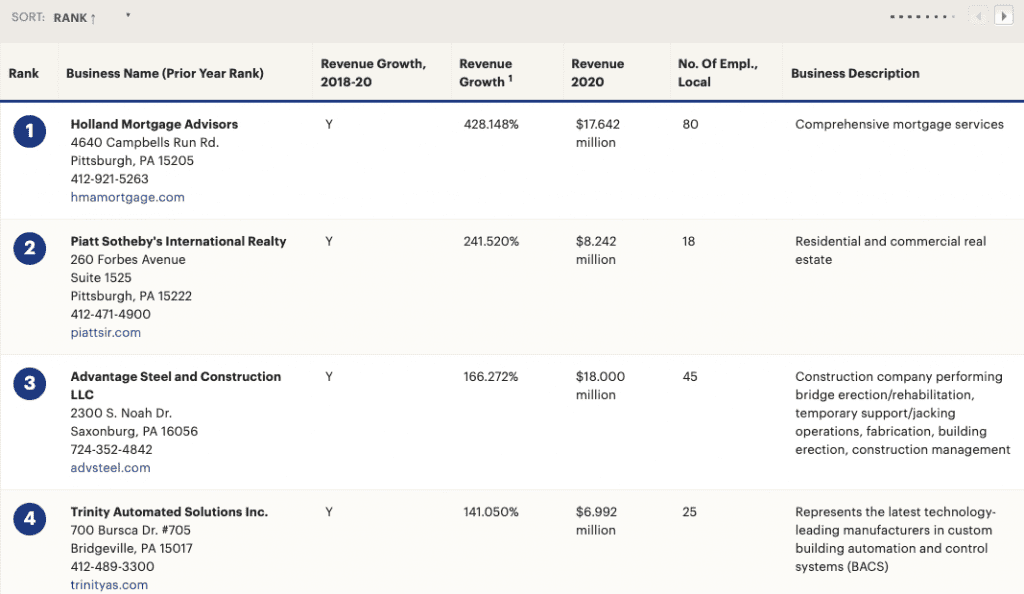Open trinityas.com link
Screen dimensions: 1024x594
[109, 585]
